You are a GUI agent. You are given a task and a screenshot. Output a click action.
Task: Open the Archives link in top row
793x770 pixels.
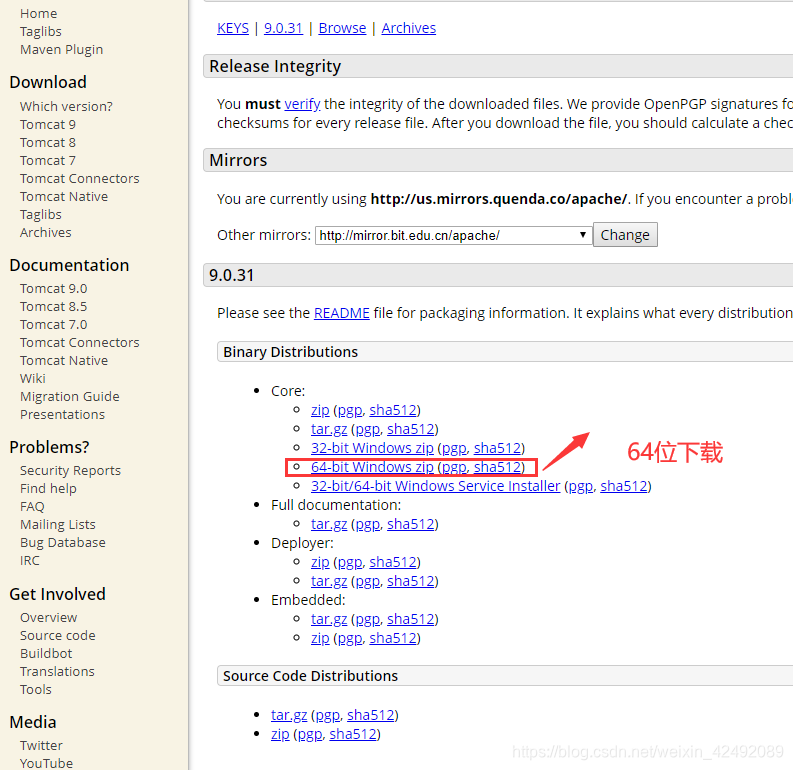click(x=409, y=28)
